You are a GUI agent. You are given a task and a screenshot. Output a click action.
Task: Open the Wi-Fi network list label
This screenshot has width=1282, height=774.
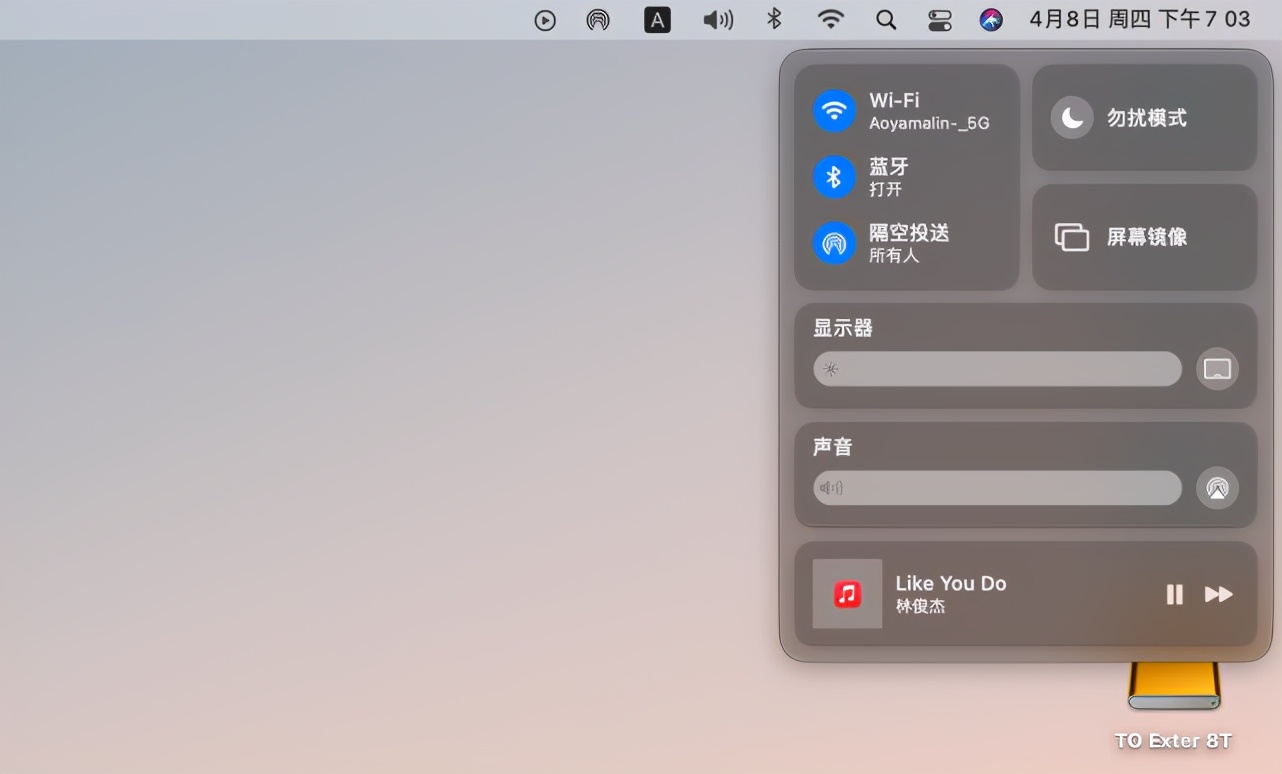(894, 100)
